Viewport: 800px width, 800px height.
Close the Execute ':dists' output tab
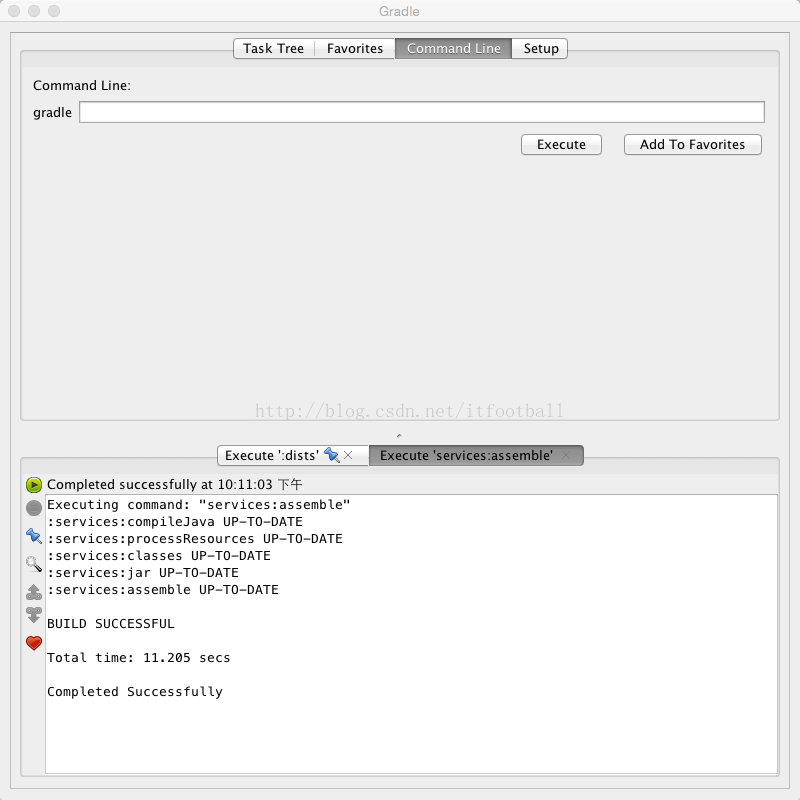348,455
